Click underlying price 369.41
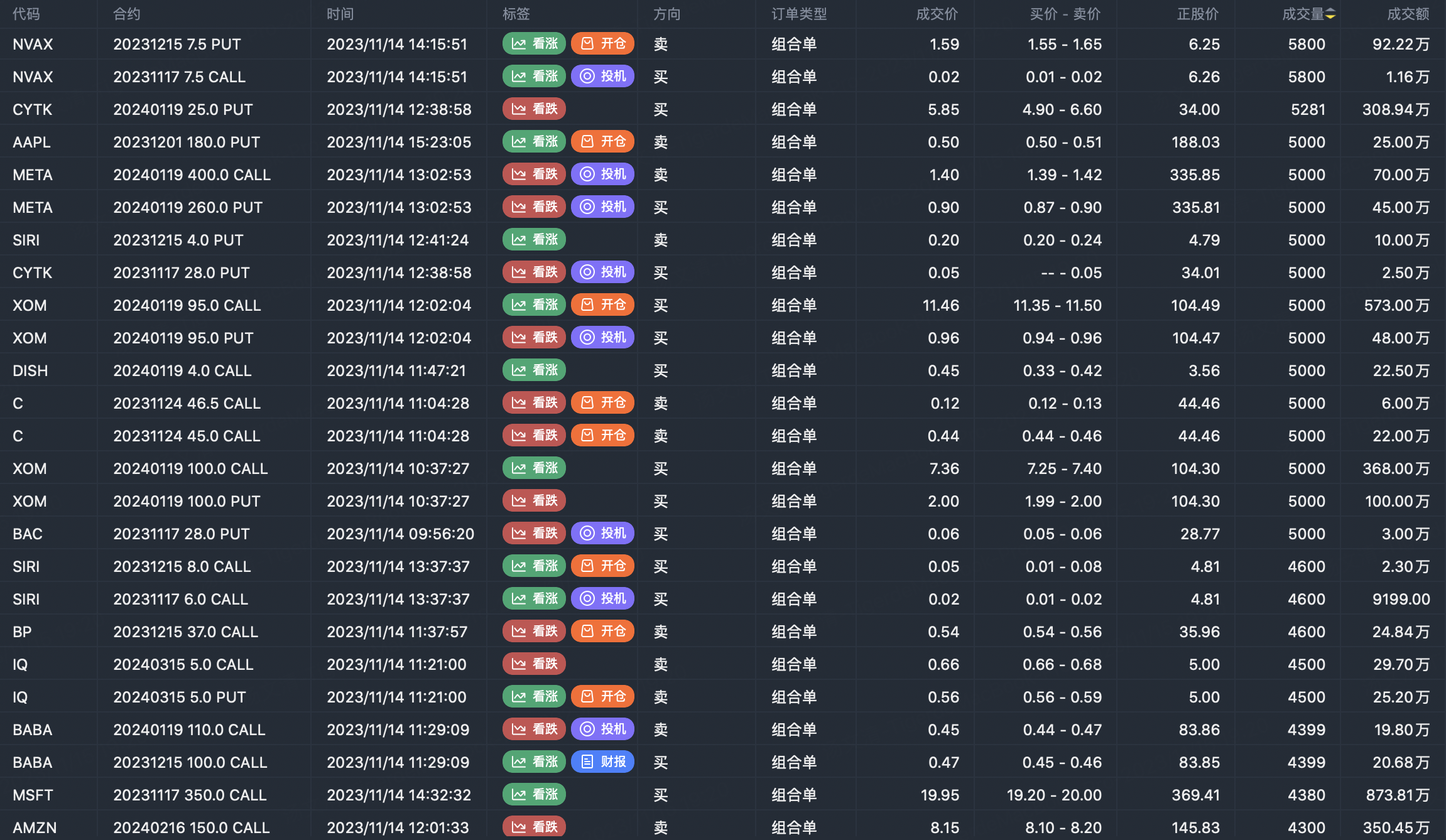Viewport: 1446px width, 840px height. coord(1195,795)
